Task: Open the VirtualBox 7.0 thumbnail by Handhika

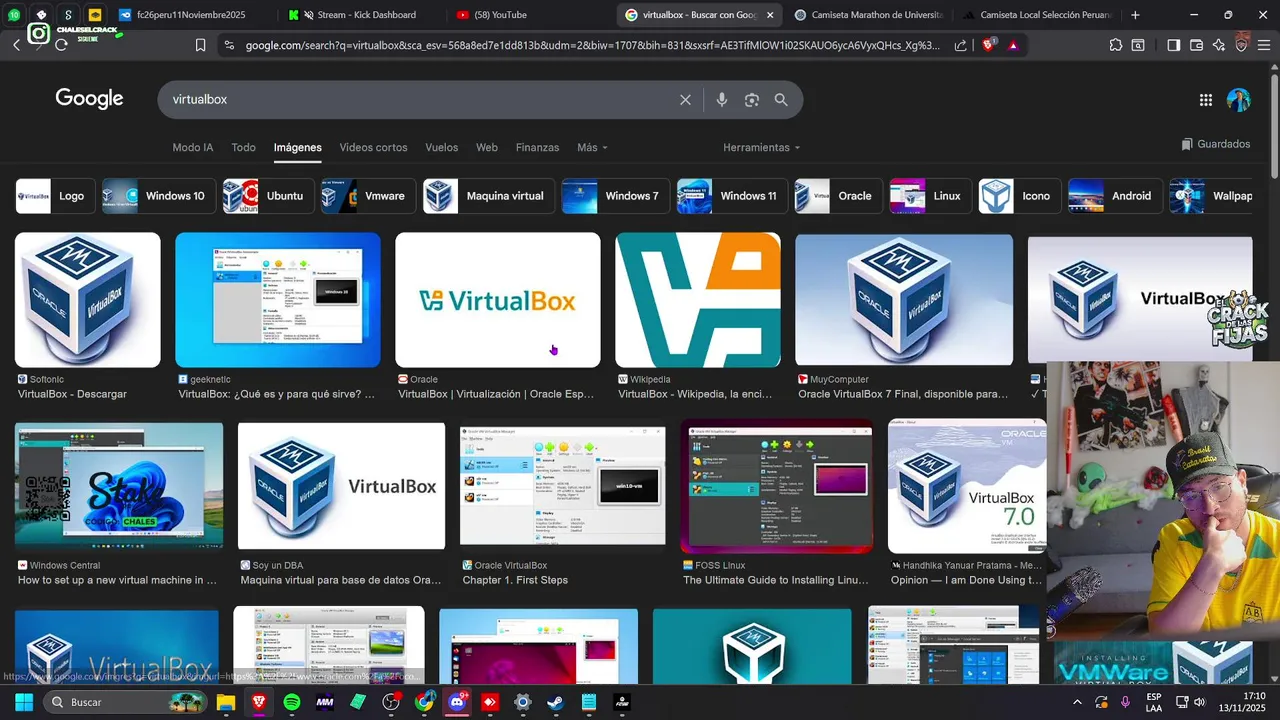Action: [967, 486]
